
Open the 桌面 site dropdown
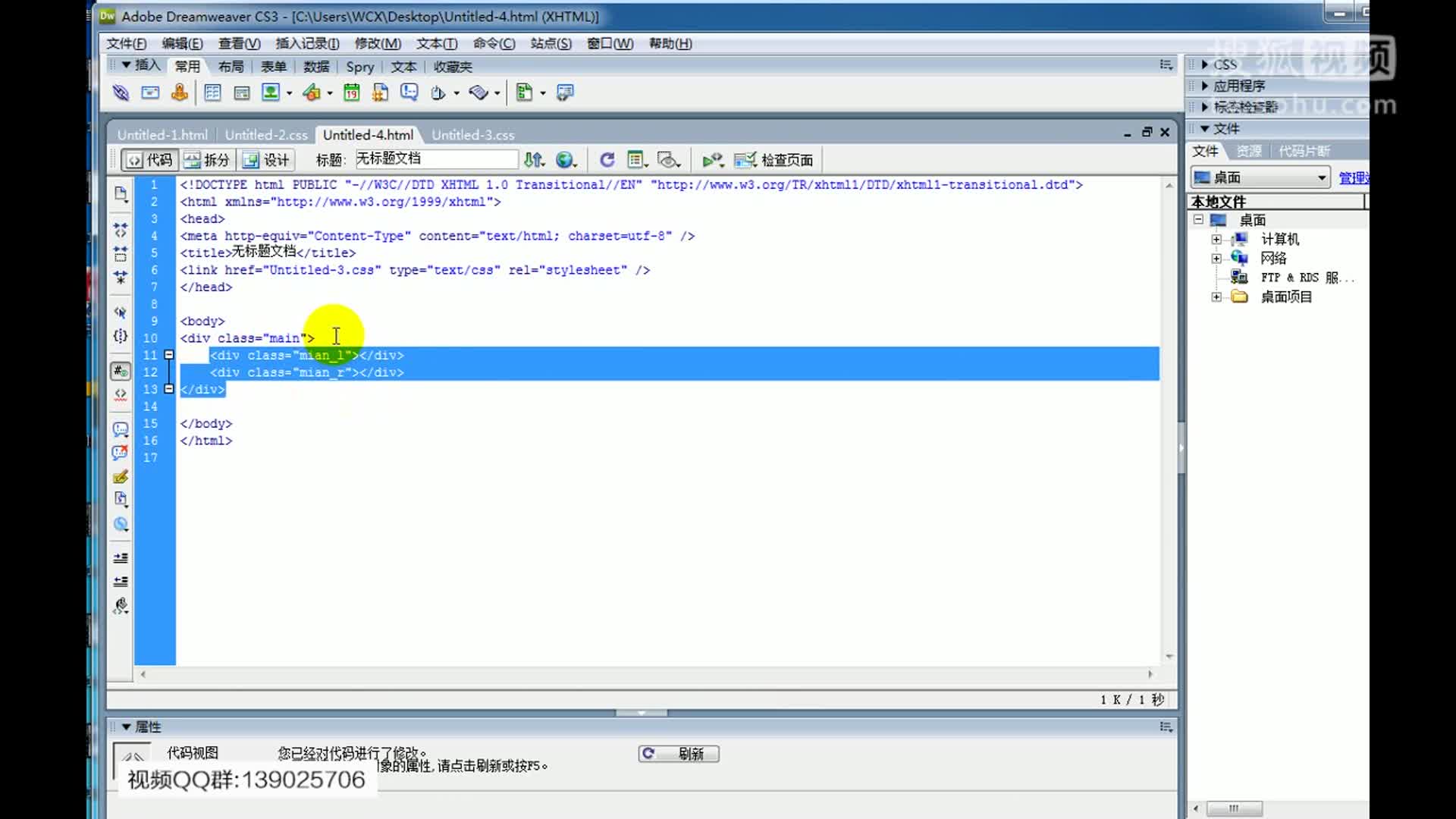(x=1260, y=177)
